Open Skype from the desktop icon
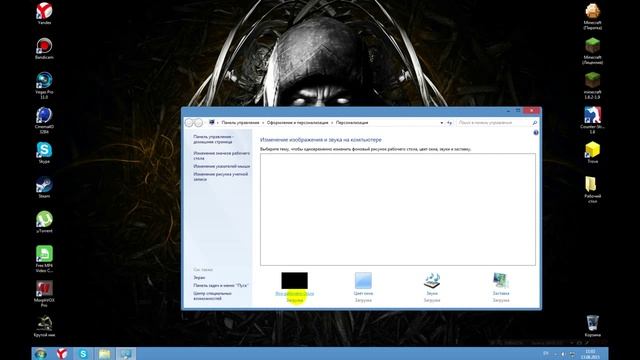This screenshot has height=360, width=640. coord(44,153)
